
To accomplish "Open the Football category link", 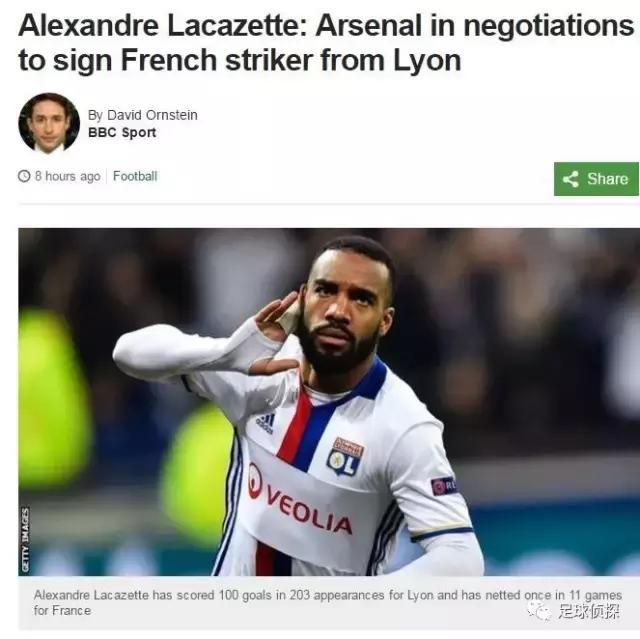I will (x=135, y=176).
